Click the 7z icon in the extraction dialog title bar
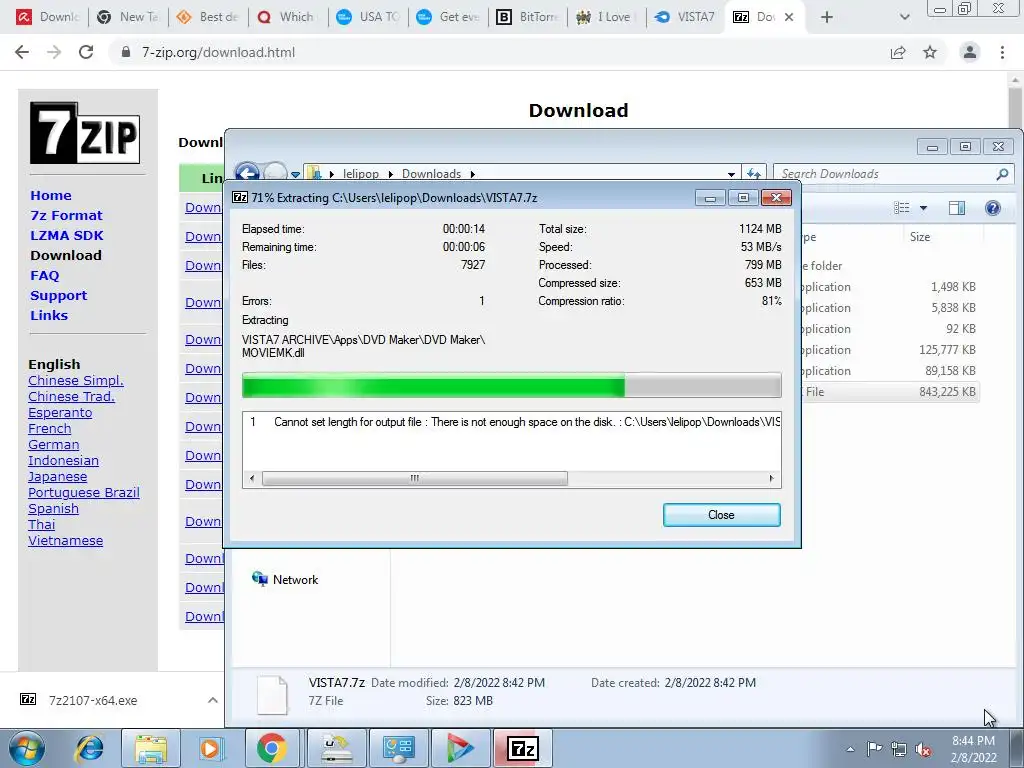1024x768 pixels. tap(240, 197)
